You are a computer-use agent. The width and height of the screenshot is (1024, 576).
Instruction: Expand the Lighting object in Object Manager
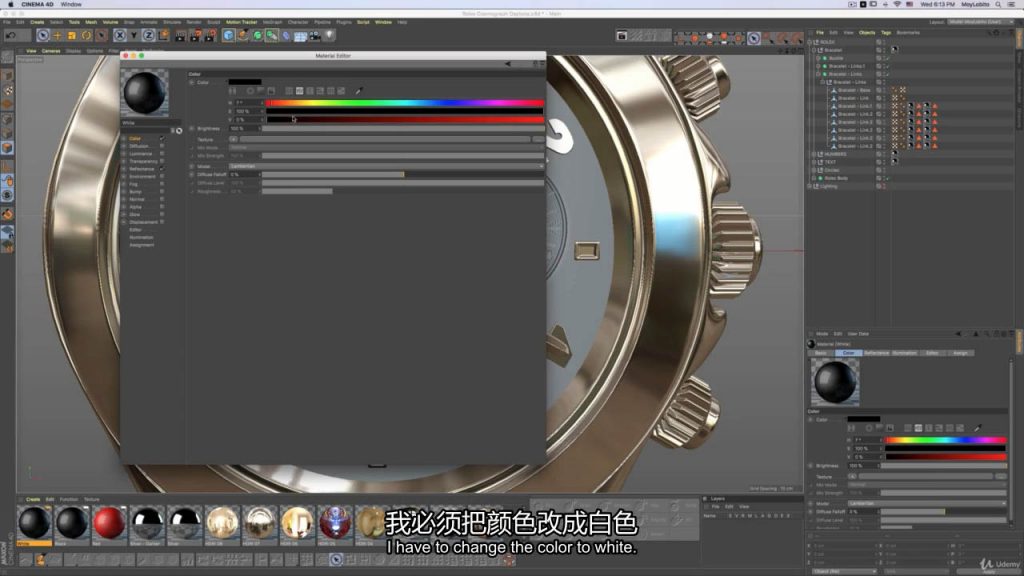[x=810, y=186]
